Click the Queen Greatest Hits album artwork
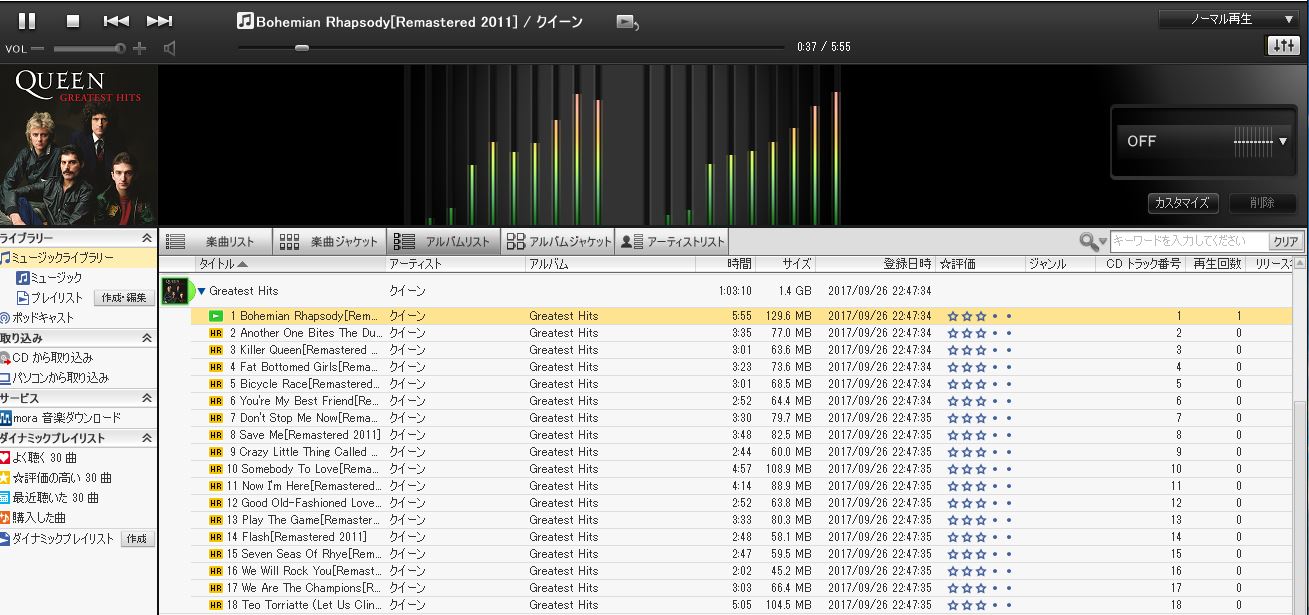The height and width of the screenshot is (615, 1309). tap(79, 146)
